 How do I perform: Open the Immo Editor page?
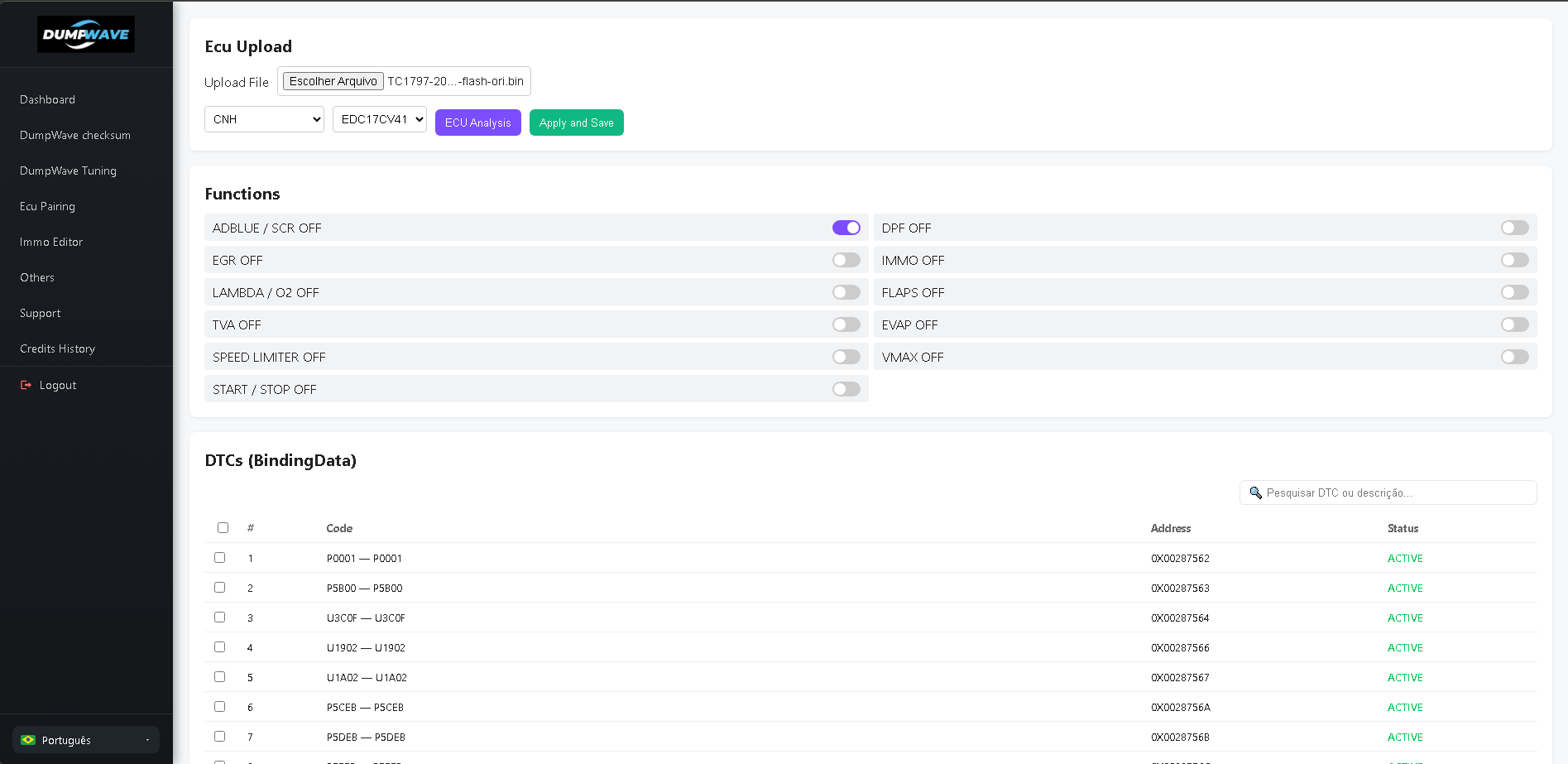tap(50, 242)
